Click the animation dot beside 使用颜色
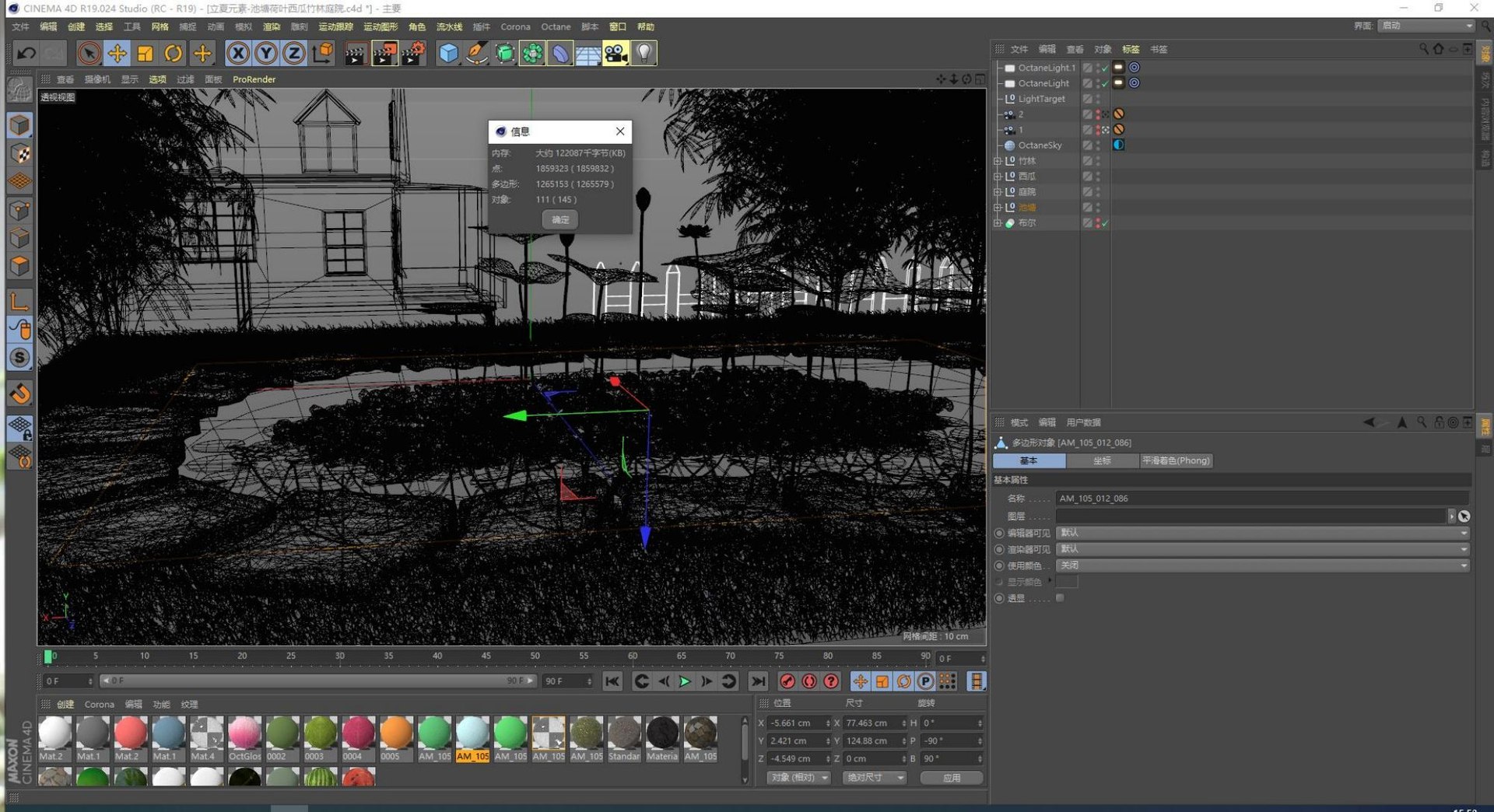 pyautogui.click(x=999, y=566)
